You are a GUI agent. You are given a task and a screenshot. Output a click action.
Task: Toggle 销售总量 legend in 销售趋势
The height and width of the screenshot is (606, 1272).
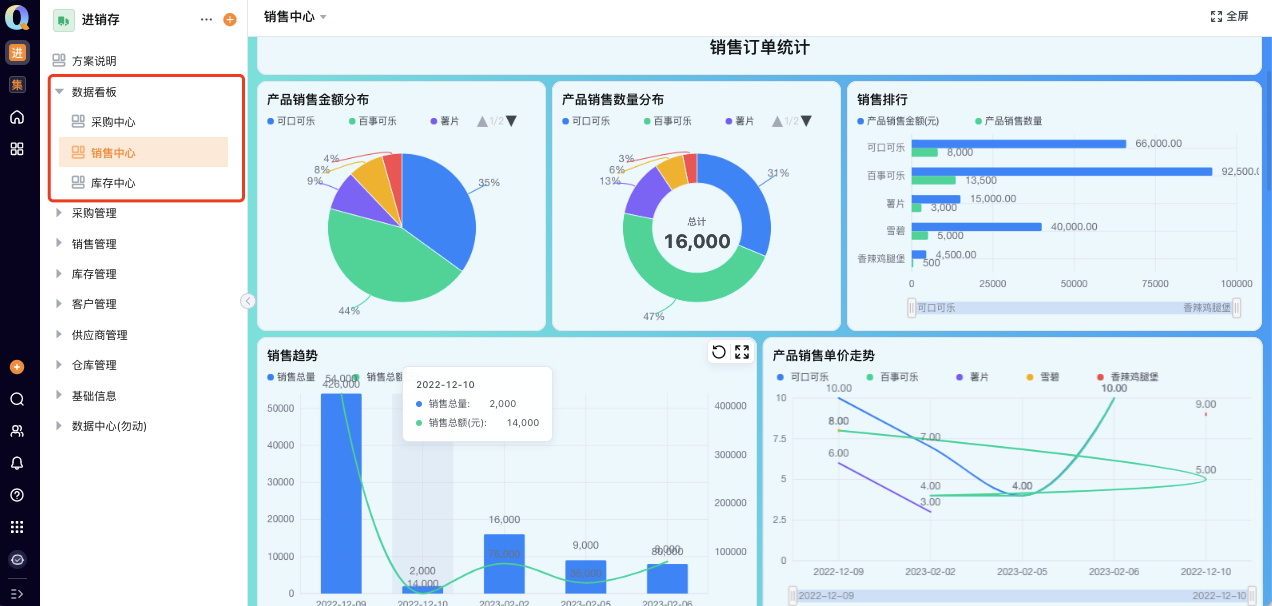(x=291, y=377)
